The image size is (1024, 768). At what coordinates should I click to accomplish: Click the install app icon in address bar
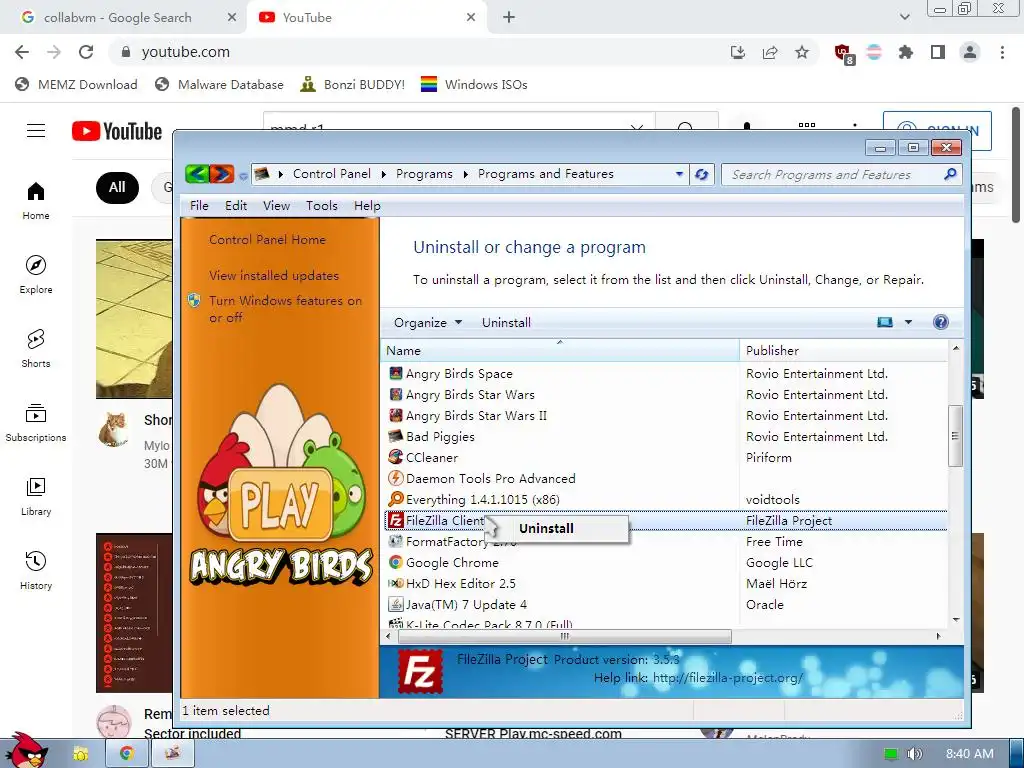click(x=738, y=52)
